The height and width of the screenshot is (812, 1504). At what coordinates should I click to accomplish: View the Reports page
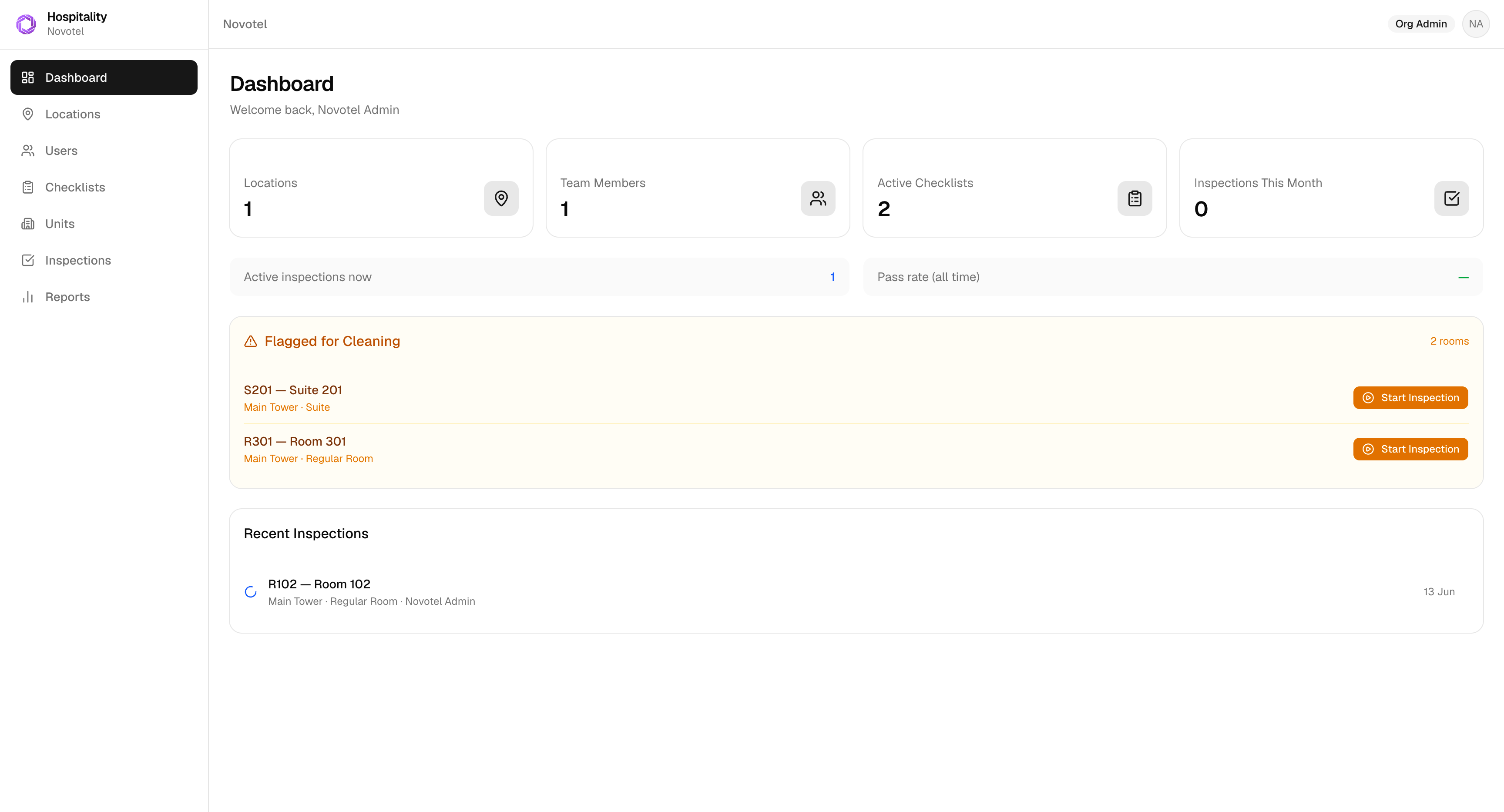click(x=104, y=297)
